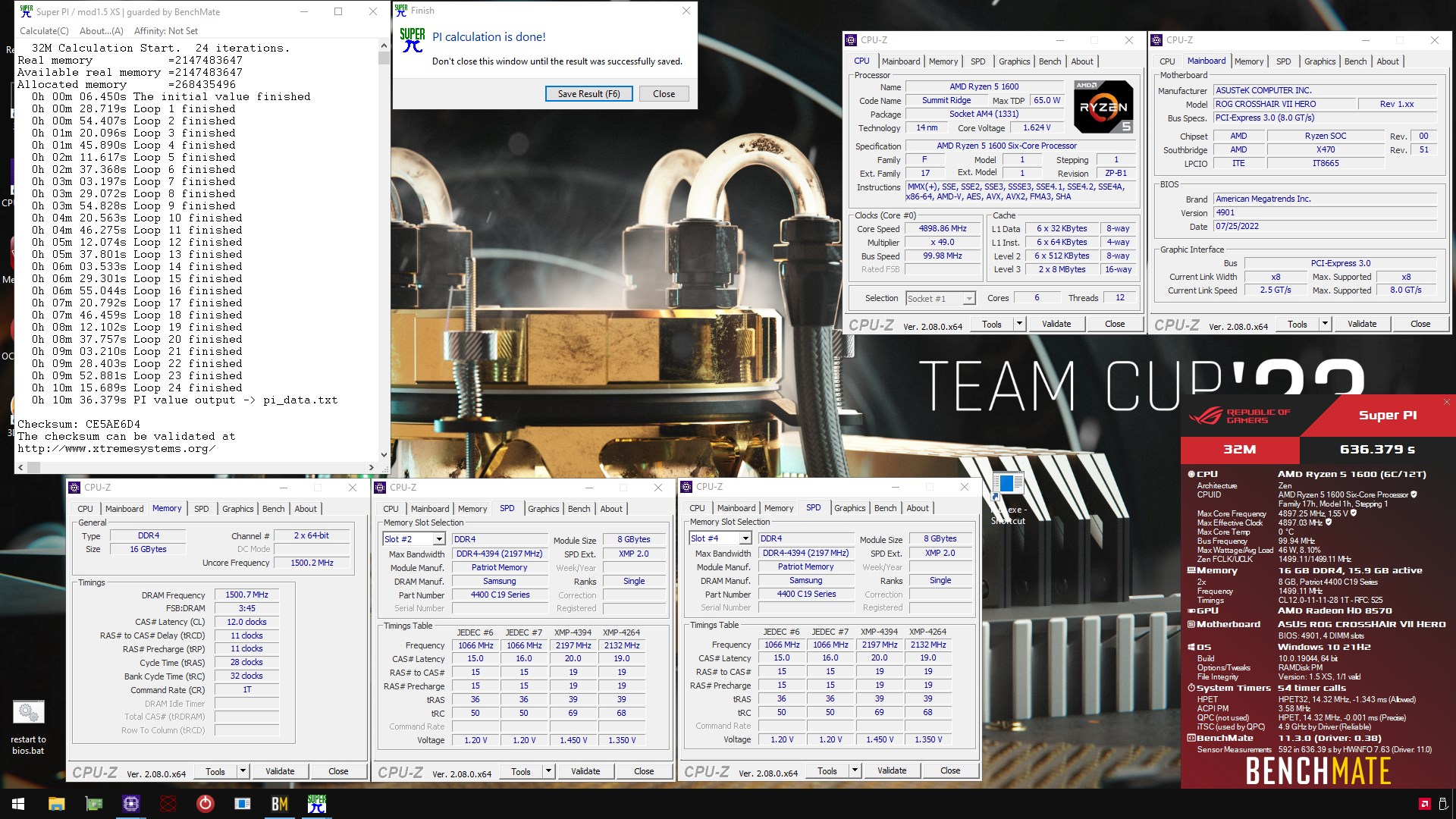Click the CPU section icon in BenchMate panel

click(x=1191, y=474)
